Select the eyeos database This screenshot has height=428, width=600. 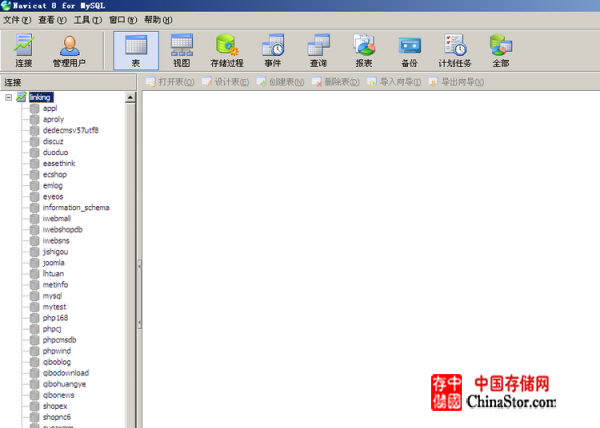click(x=53, y=197)
